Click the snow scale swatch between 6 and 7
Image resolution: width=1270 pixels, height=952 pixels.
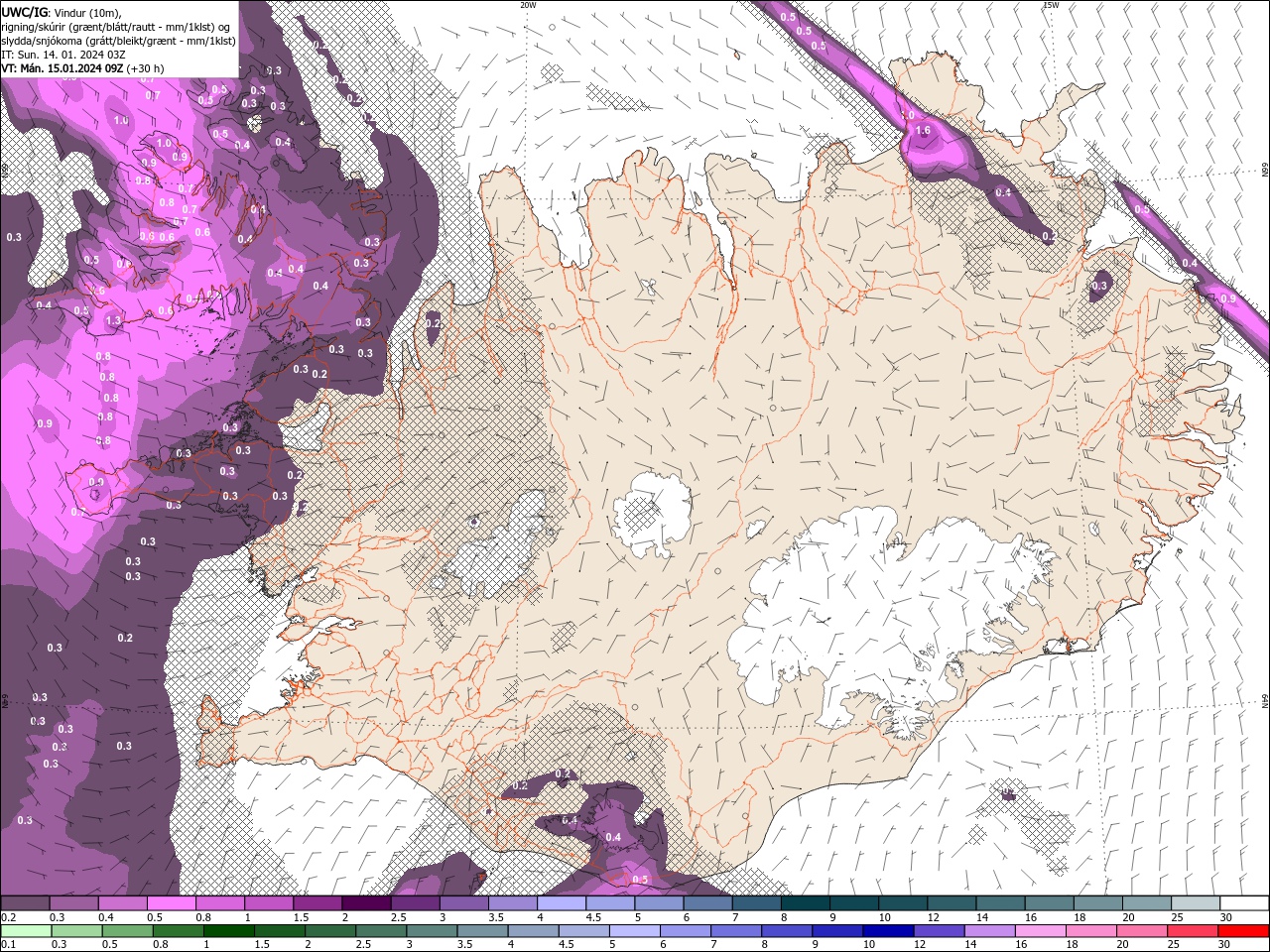tap(707, 902)
